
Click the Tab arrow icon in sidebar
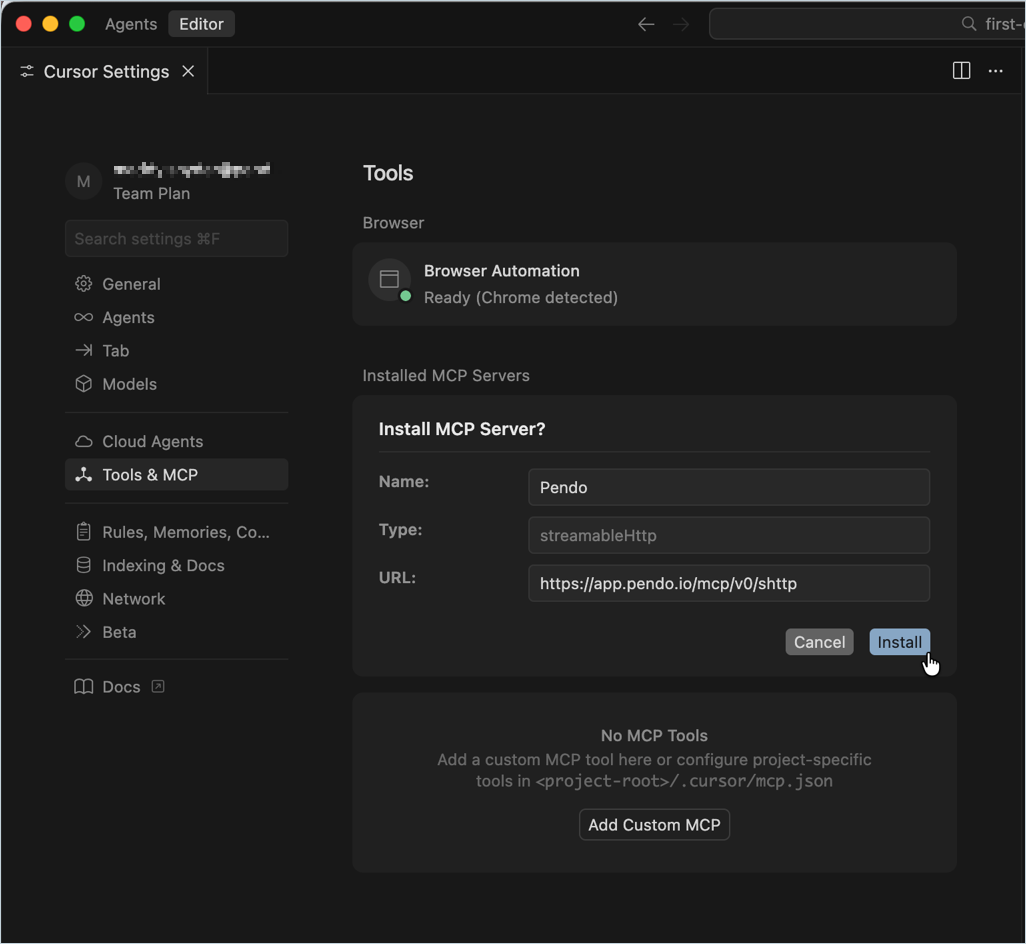pyautogui.click(x=84, y=351)
